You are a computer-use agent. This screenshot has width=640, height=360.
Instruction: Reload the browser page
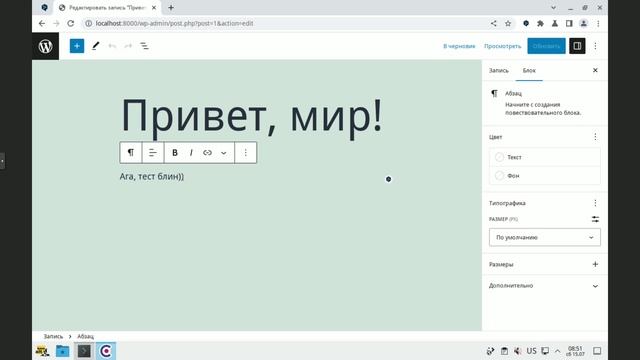click(71, 23)
